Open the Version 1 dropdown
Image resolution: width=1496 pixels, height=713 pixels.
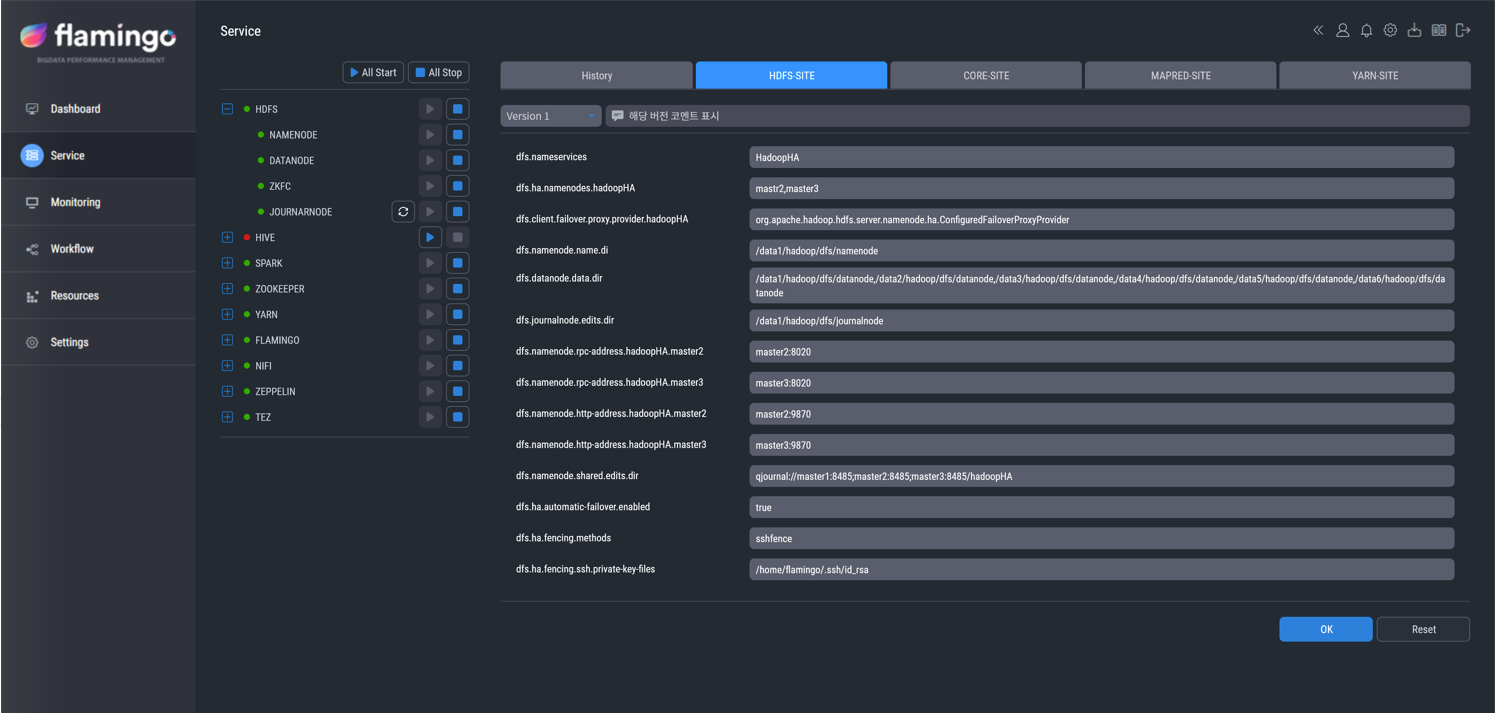pos(551,116)
